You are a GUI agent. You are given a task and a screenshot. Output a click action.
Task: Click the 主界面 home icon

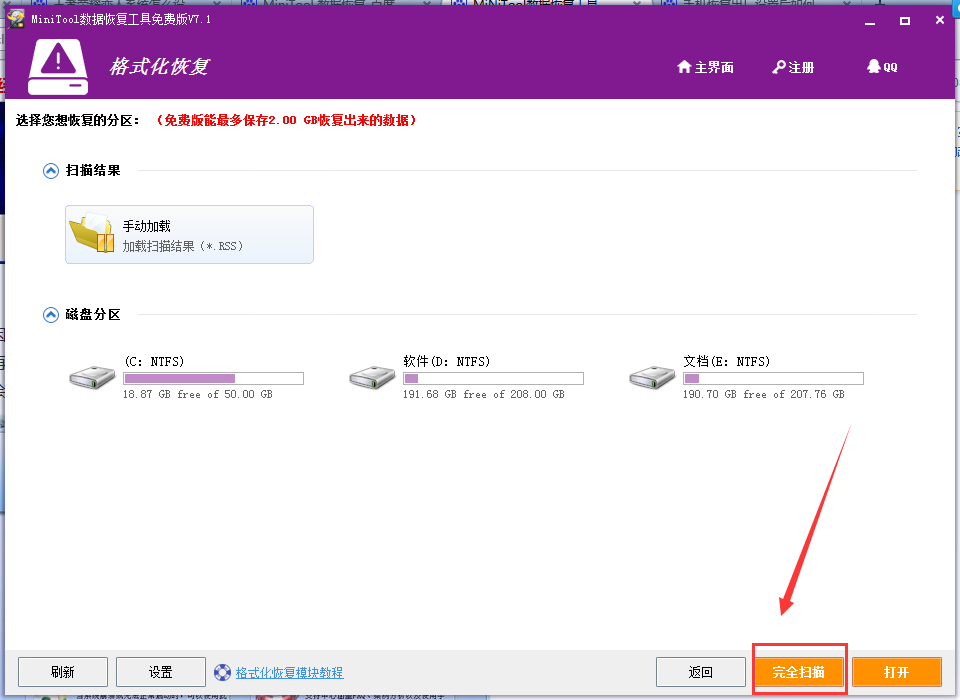point(684,67)
